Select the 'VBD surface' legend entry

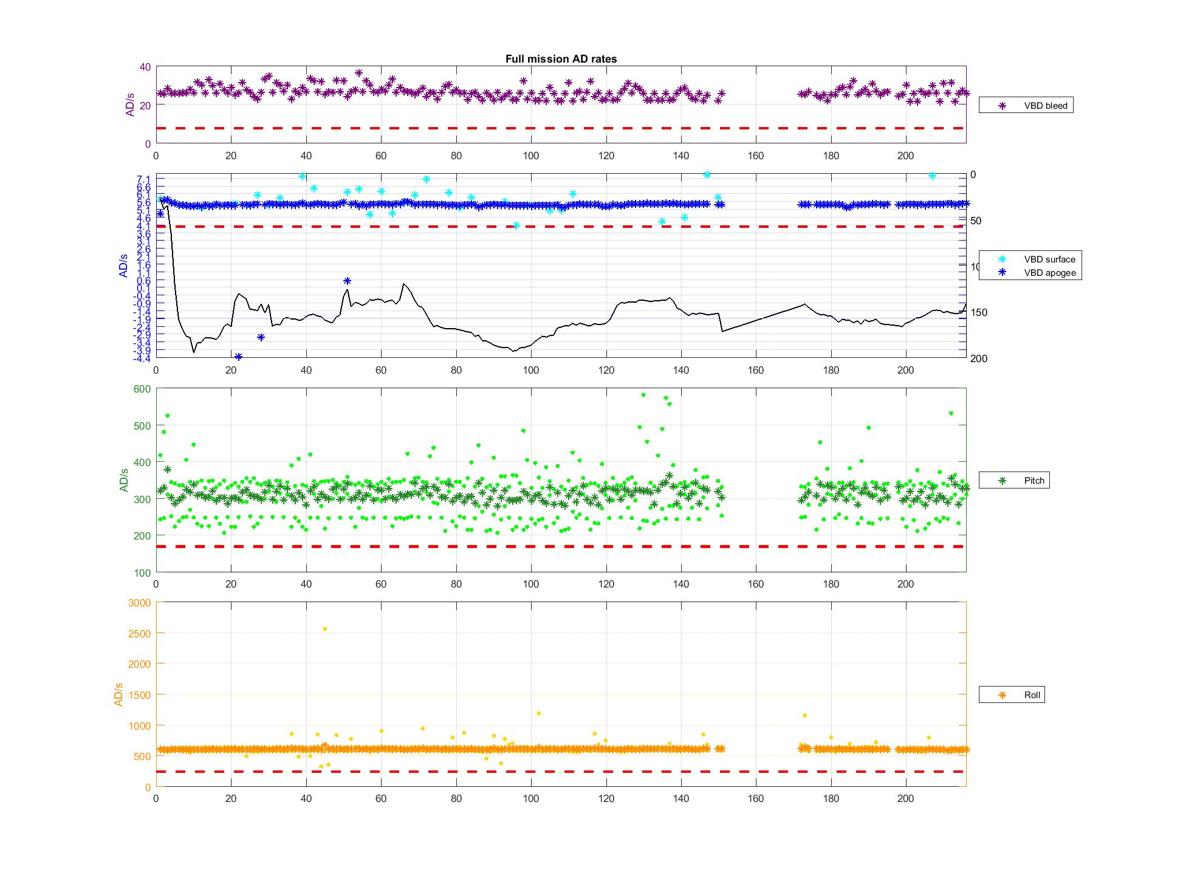(1030, 259)
